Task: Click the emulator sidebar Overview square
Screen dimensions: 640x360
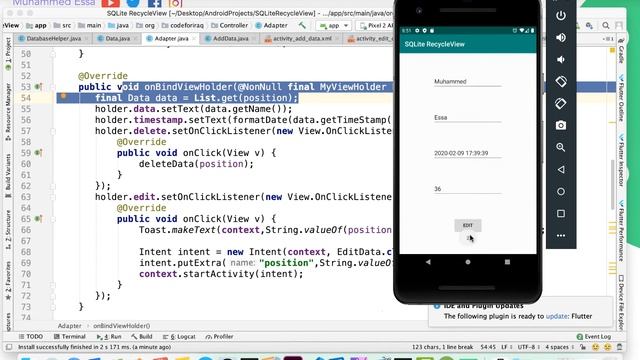Action: tap(561, 213)
